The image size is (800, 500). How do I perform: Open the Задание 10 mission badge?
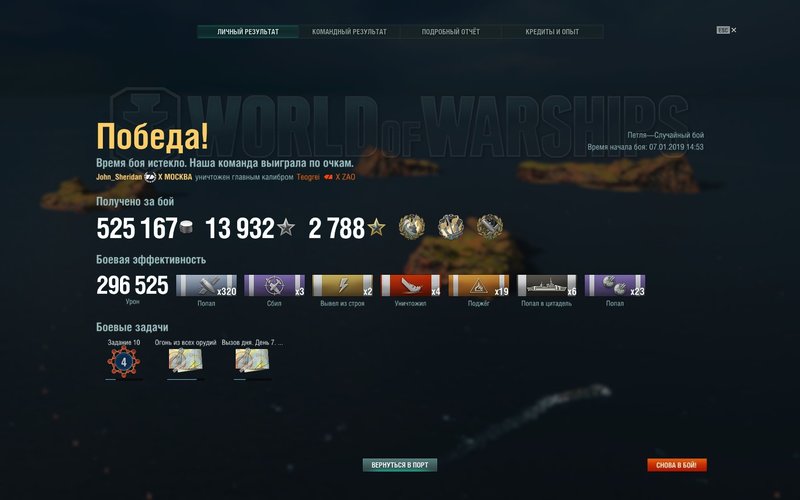(x=123, y=362)
